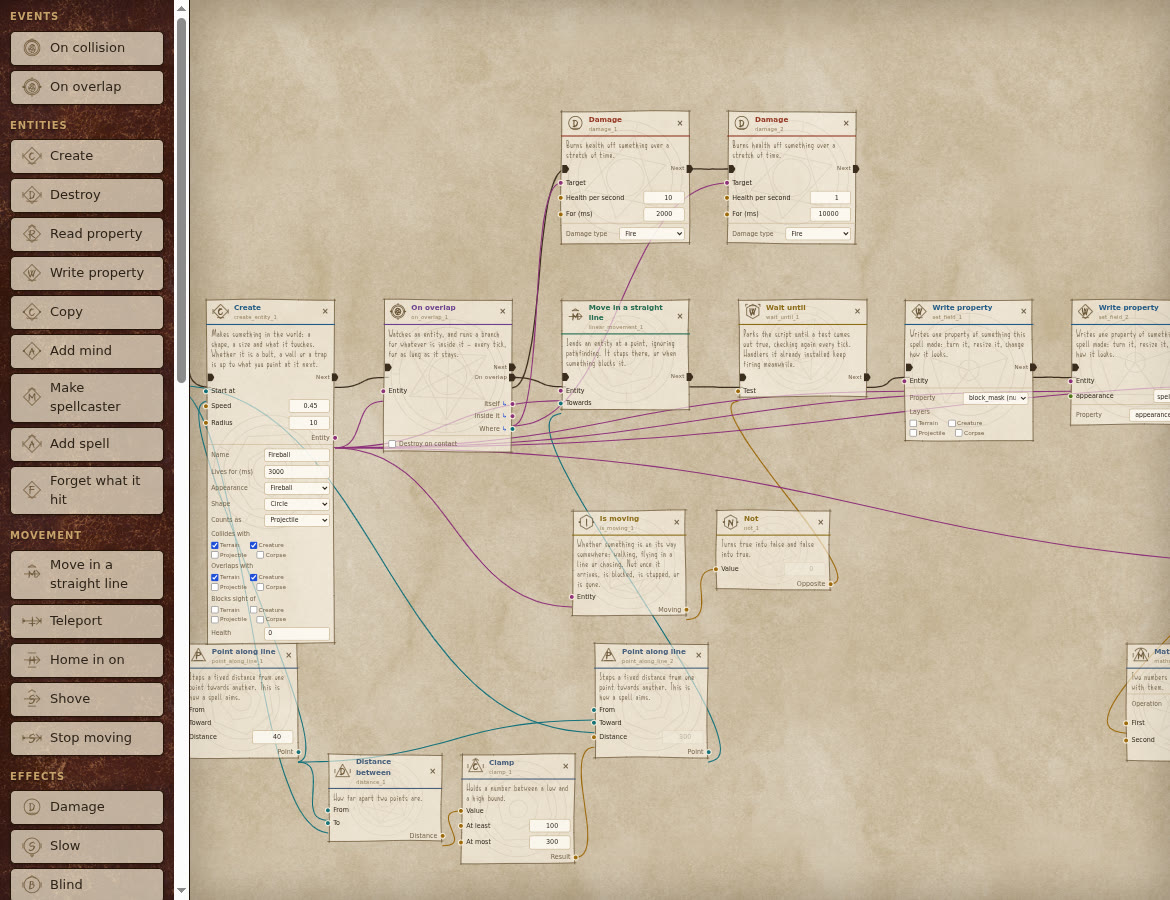Screen dimensions: 1170x900
Task: Toggle Creature under Overlaps with
Action: point(254,578)
